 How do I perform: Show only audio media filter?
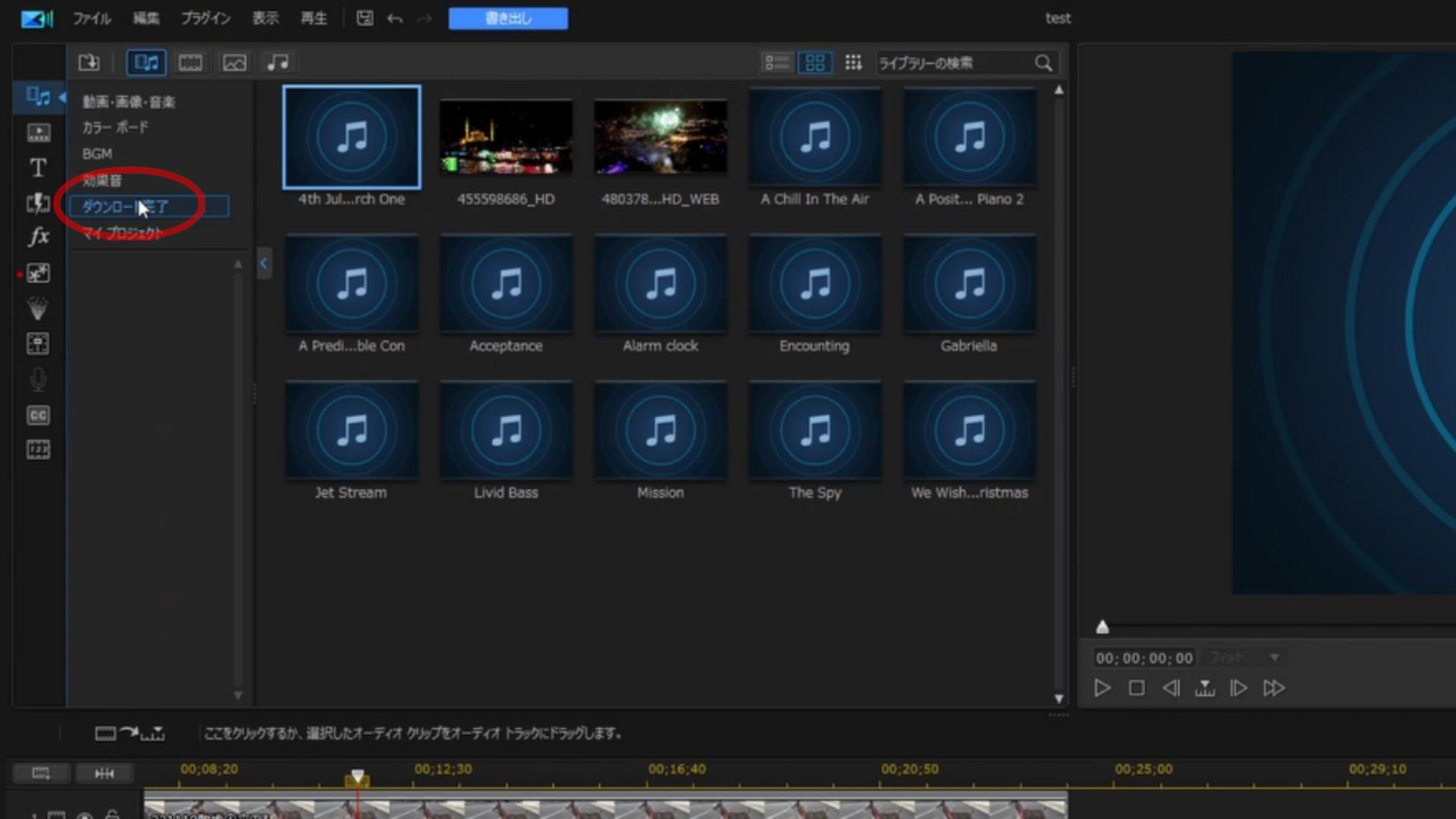pos(278,62)
